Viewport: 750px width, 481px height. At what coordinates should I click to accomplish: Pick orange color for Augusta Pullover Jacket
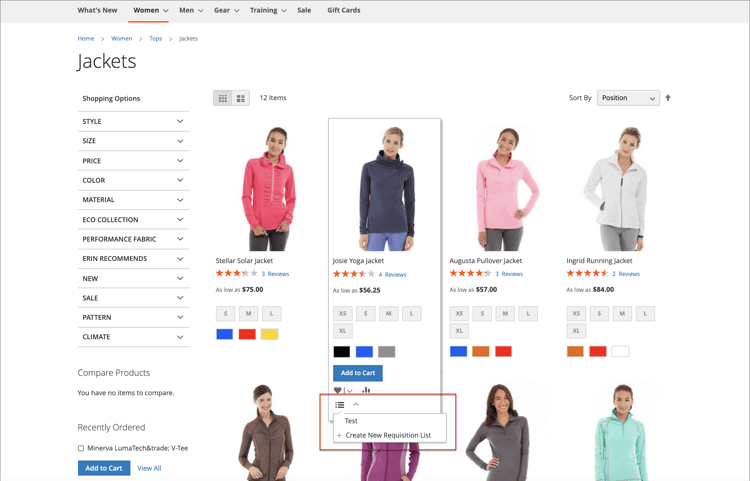(x=481, y=352)
